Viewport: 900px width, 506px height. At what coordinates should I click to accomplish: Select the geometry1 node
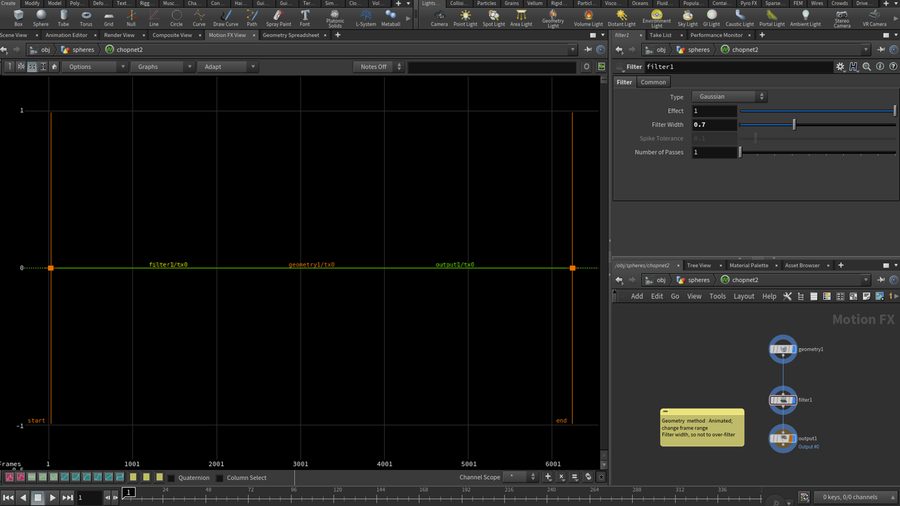783,349
